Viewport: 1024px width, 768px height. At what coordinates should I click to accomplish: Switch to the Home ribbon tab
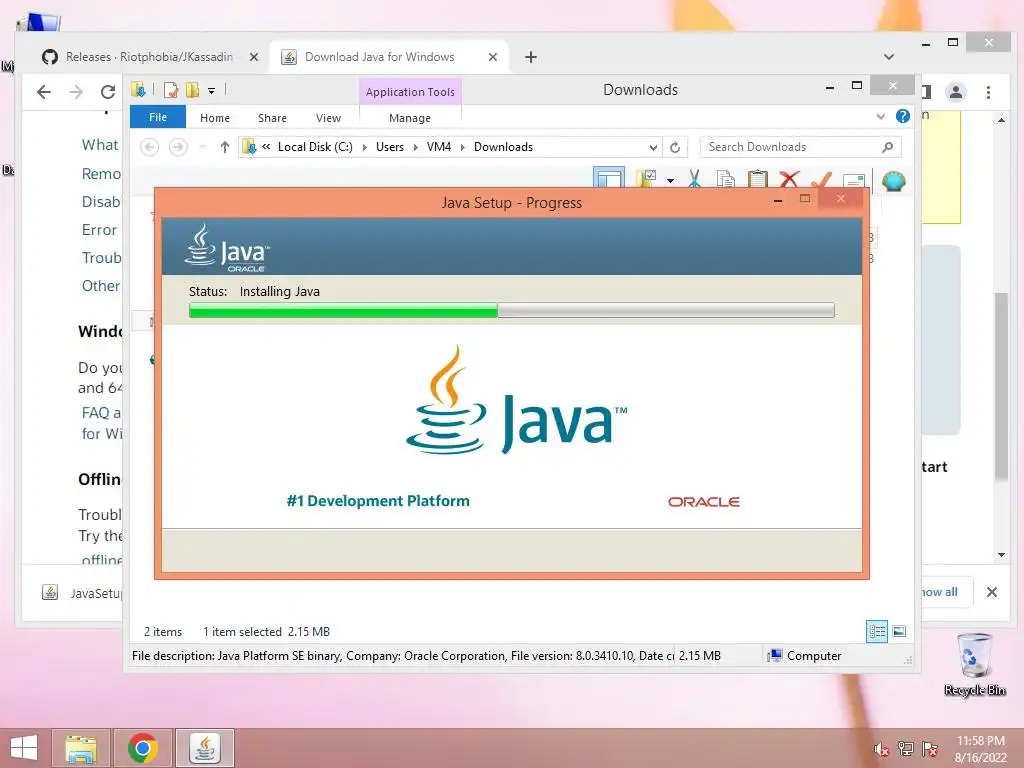(215, 118)
